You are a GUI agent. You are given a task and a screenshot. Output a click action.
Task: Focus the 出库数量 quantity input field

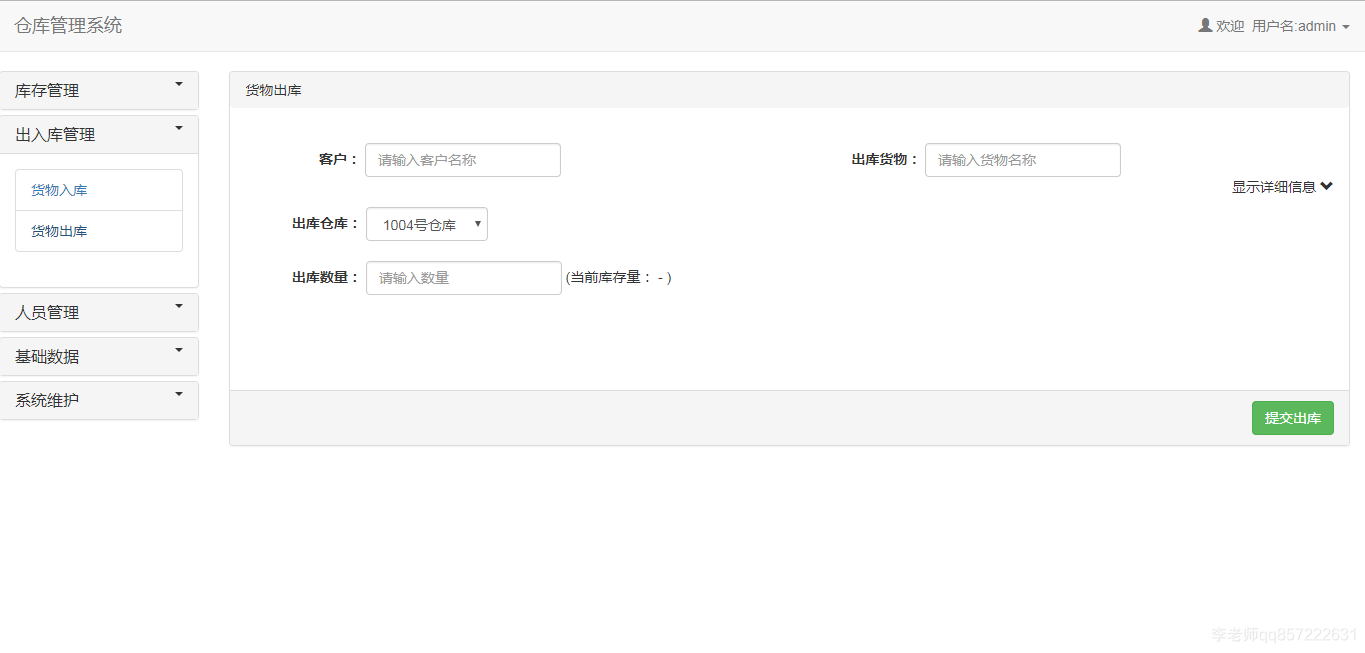[x=463, y=277]
